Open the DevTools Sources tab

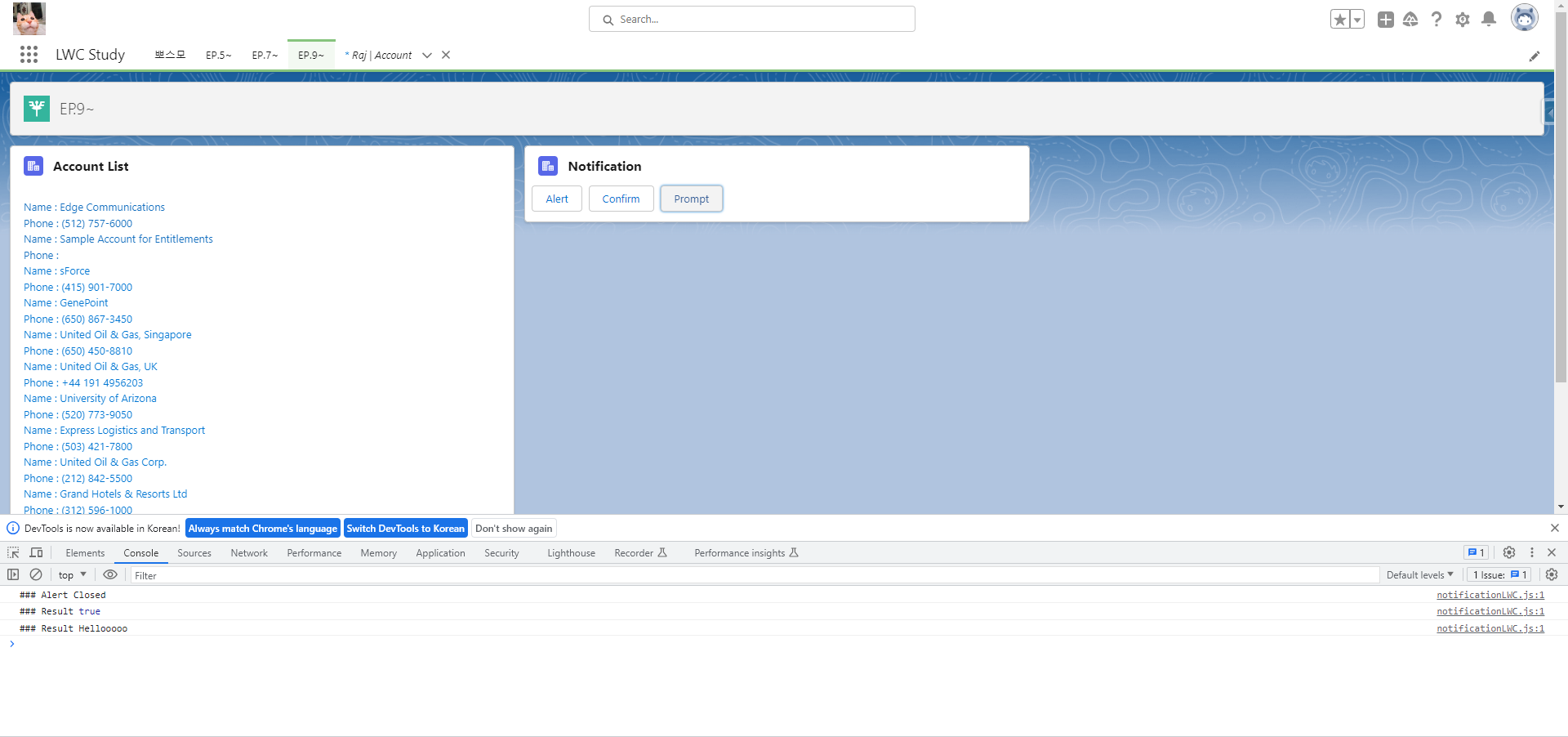[x=194, y=553]
